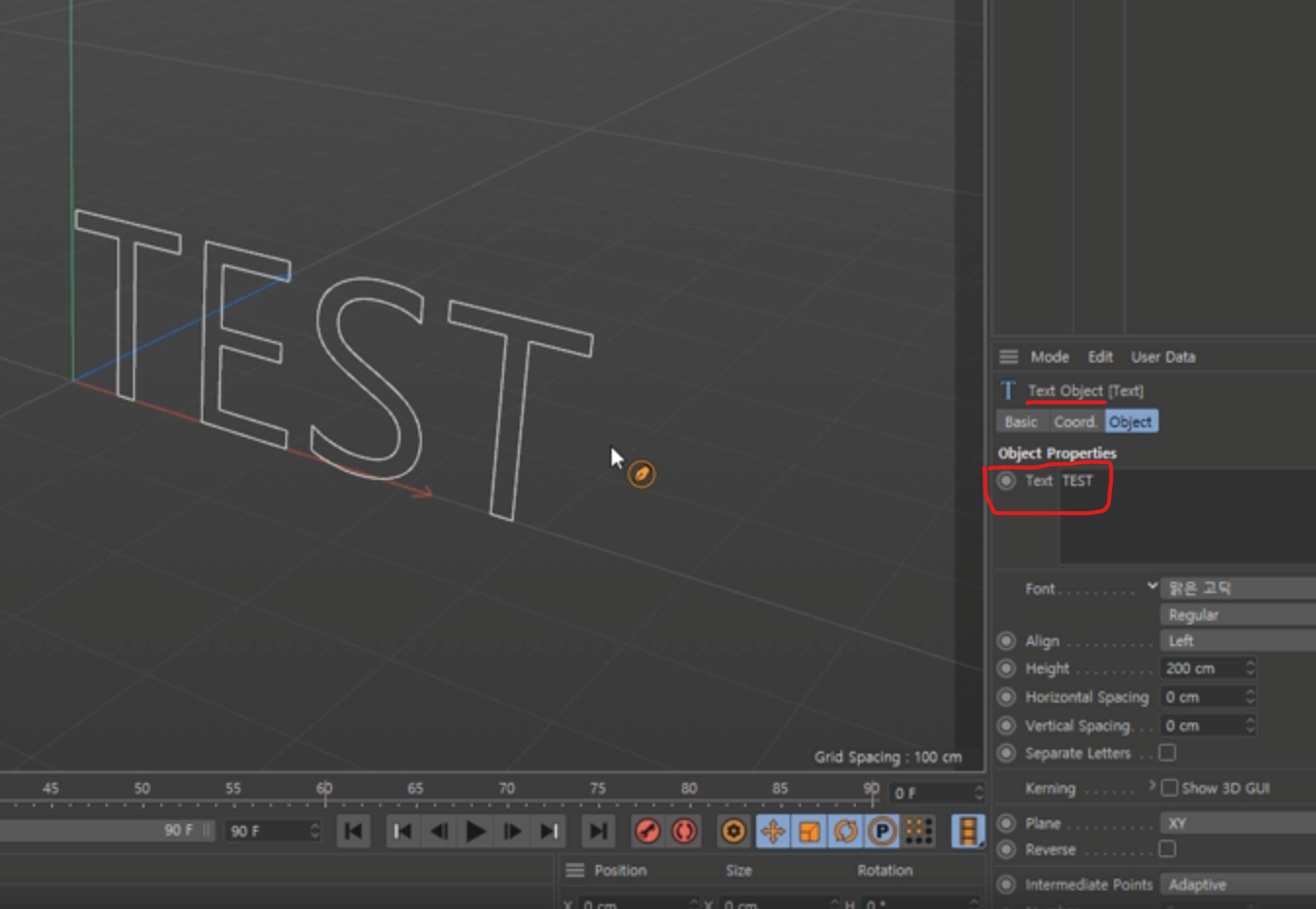This screenshot has width=1316, height=909.
Task: Click frame 90 on the timeline ruler
Action: click(x=871, y=789)
